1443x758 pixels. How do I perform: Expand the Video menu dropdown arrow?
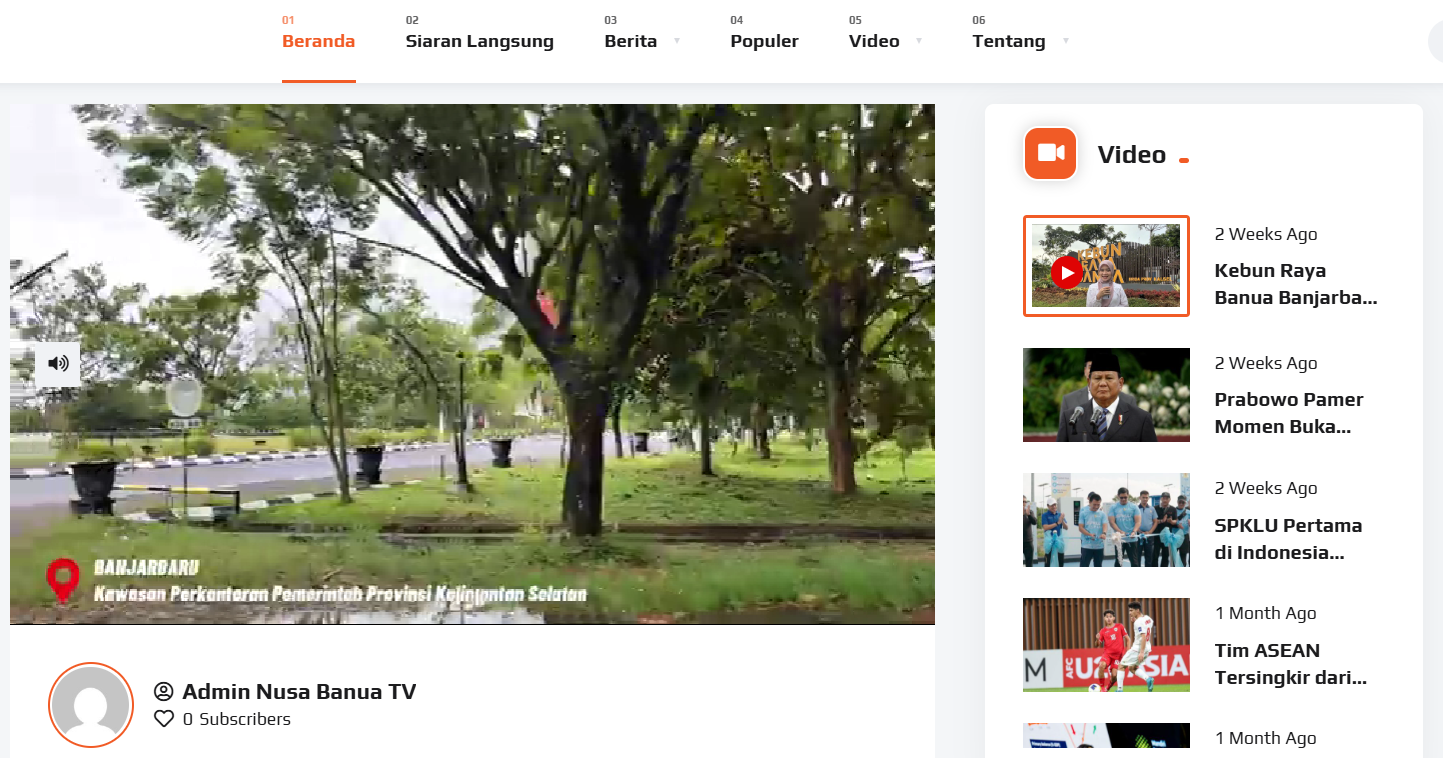919,41
